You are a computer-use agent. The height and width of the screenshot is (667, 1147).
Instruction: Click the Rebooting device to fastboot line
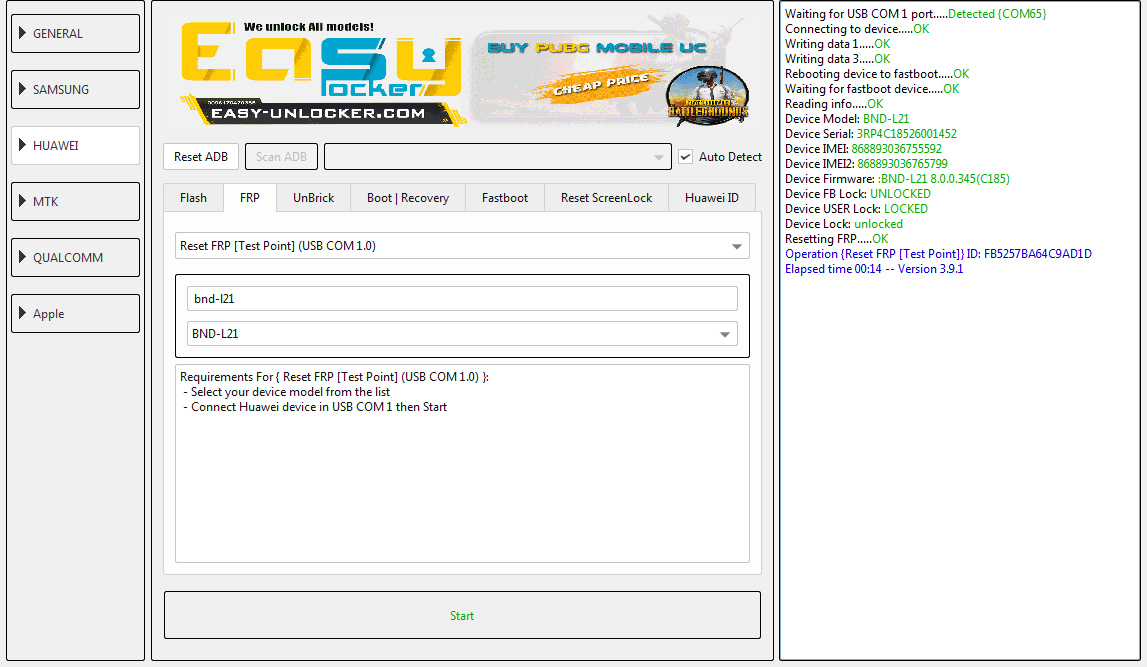877,74
